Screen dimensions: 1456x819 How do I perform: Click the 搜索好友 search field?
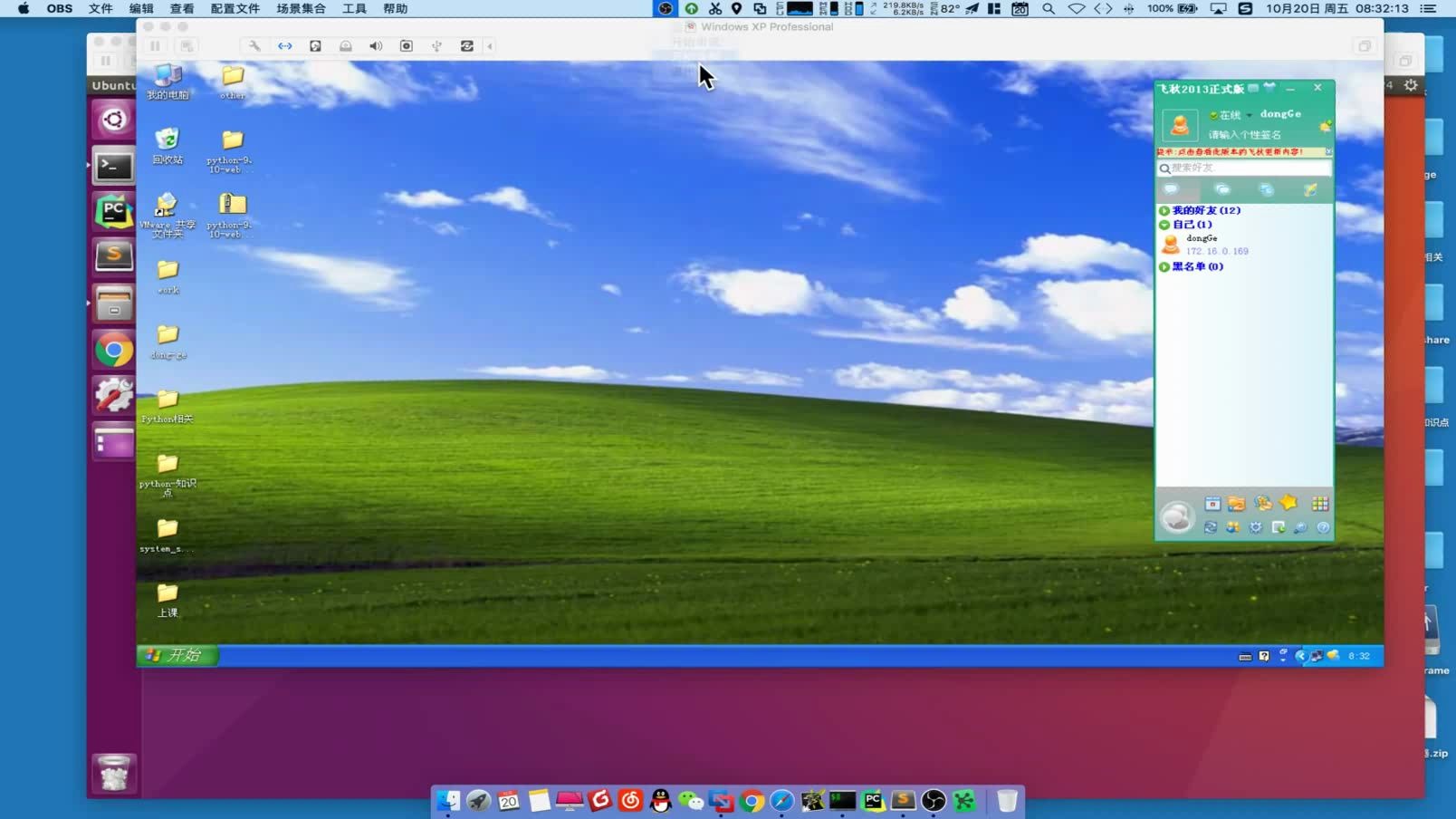coord(1244,168)
